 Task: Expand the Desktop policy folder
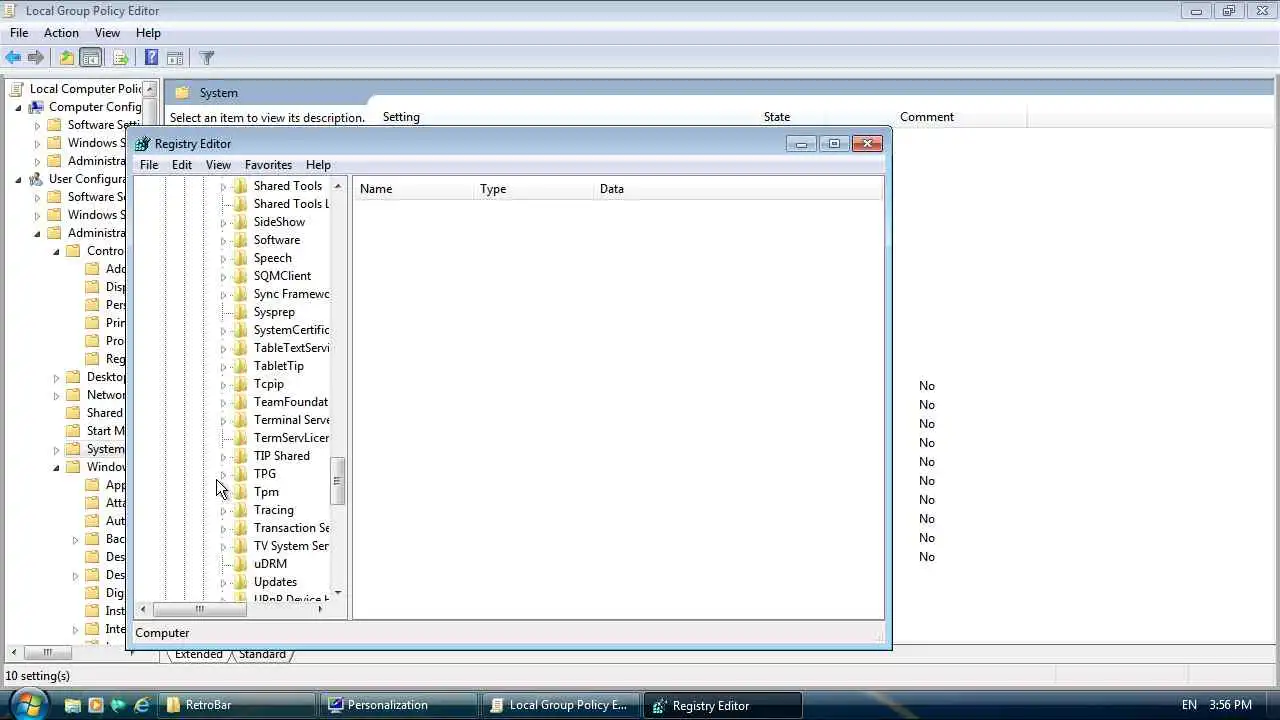(x=56, y=377)
